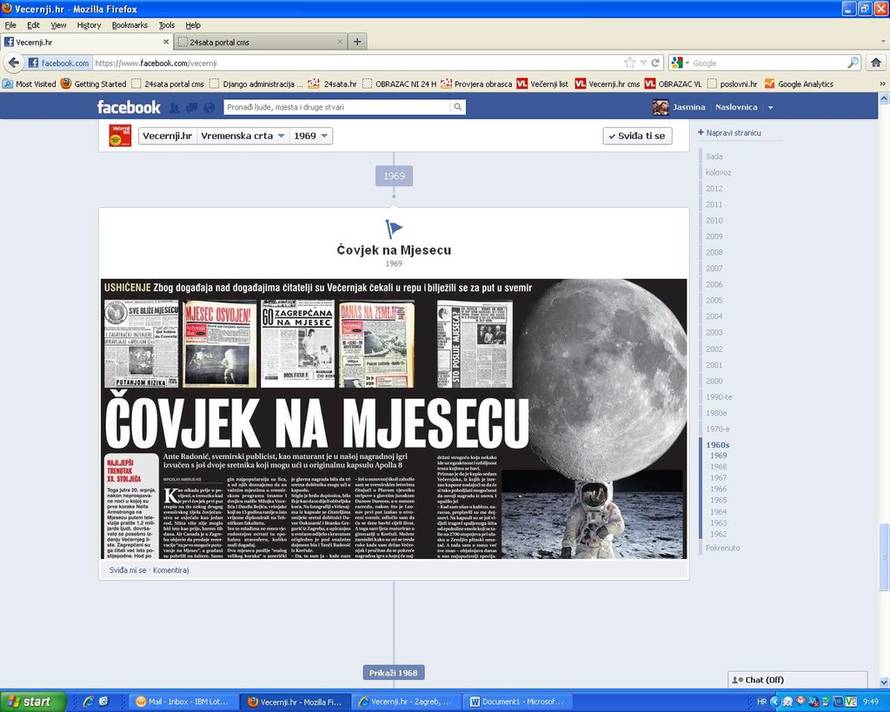Click the Windows Start button
The height and width of the screenshot is (712, 890).
click(x=32, y=702)
